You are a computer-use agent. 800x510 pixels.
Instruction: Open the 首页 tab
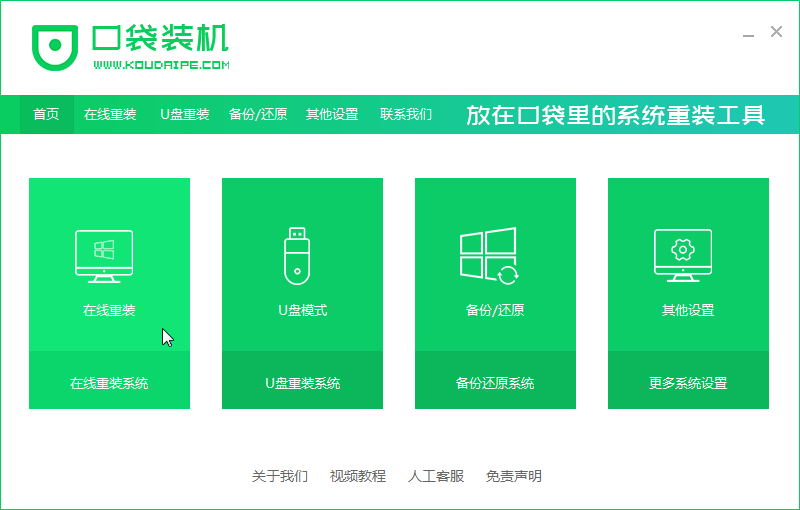click(x=46, y=114)
